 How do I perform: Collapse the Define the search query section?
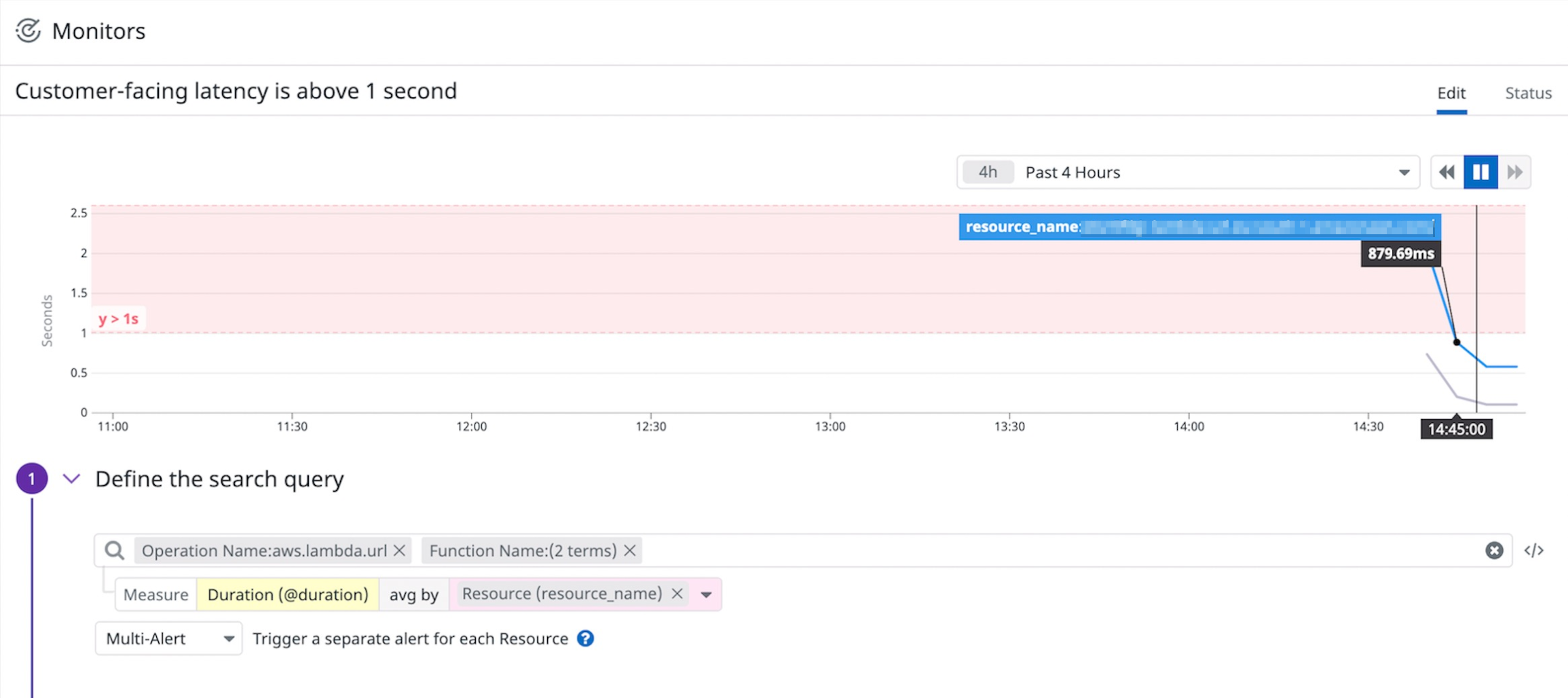(71, 479)
